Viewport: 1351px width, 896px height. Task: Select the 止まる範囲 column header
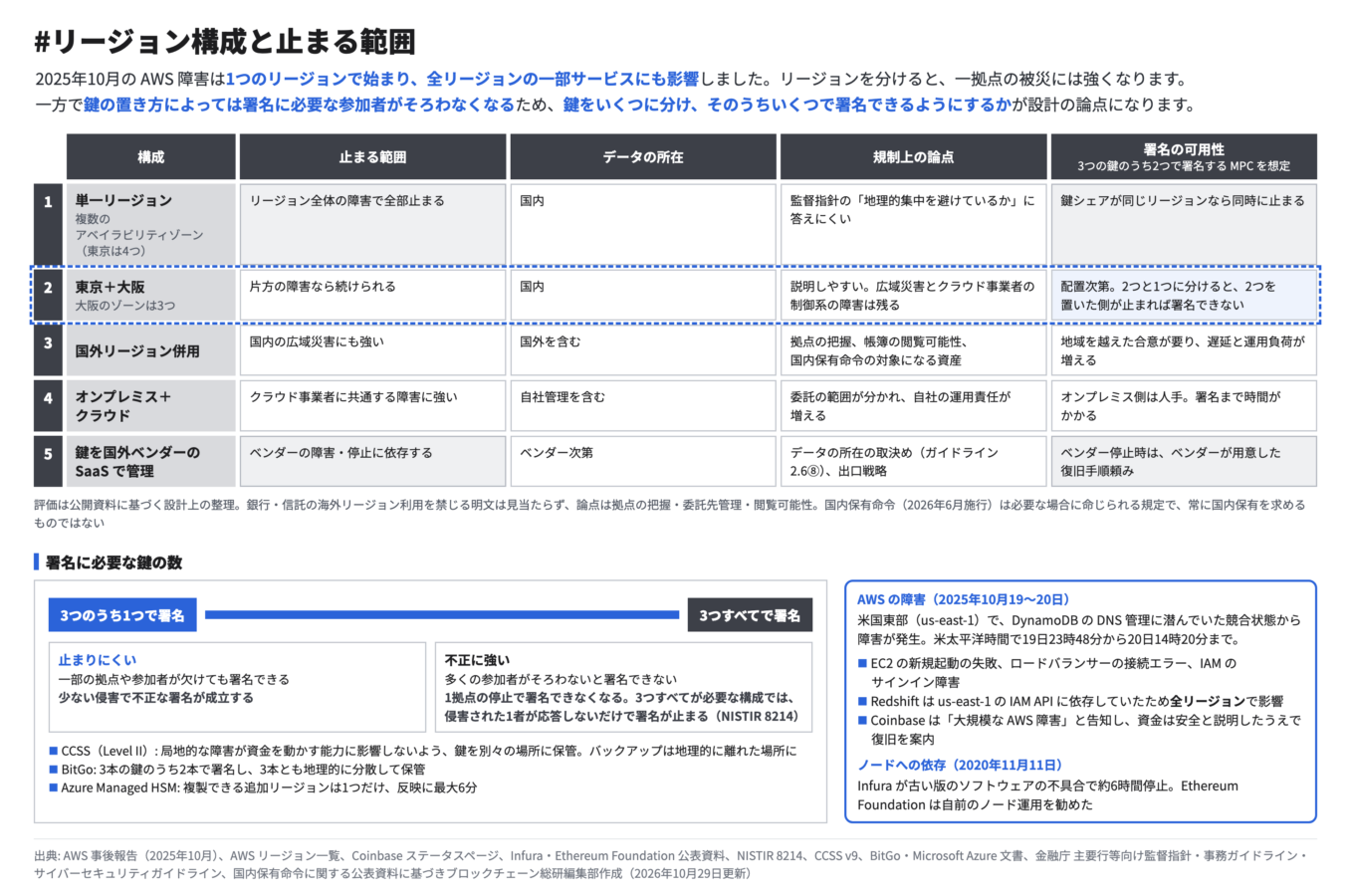372,157
